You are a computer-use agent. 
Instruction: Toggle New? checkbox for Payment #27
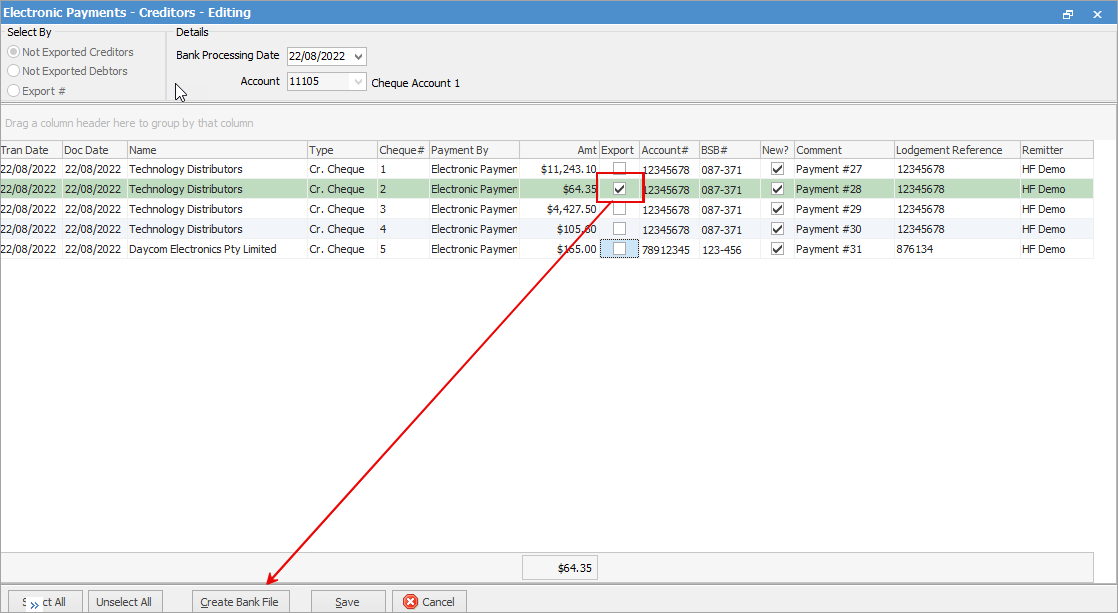(777, 169)
